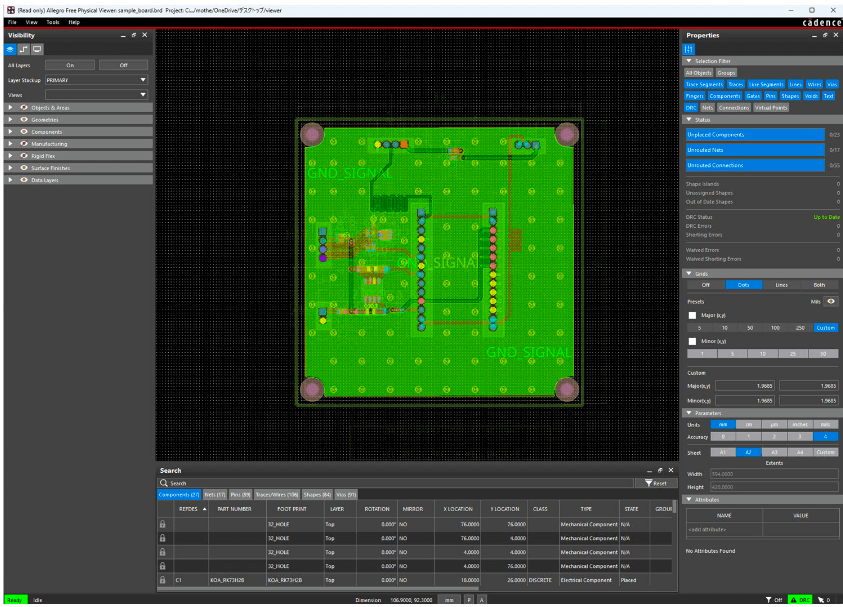
Task: Click the Major (x,y) grid color swatch
Action: 692,315
